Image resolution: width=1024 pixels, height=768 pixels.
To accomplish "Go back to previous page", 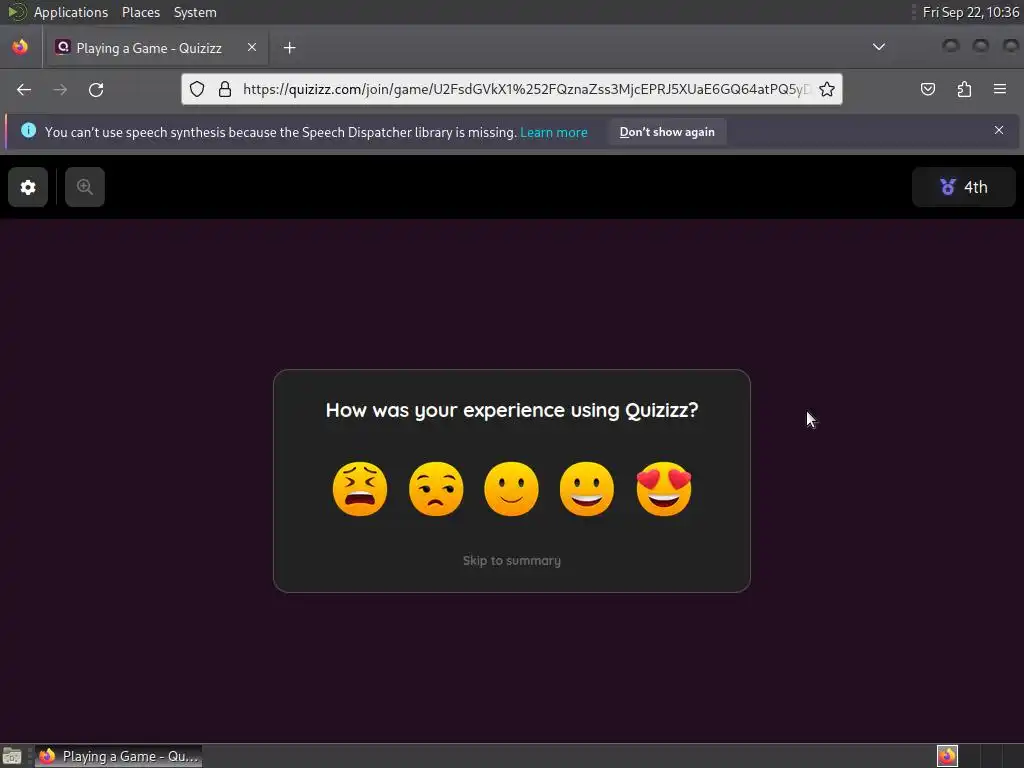I will (x=24, y=89).
